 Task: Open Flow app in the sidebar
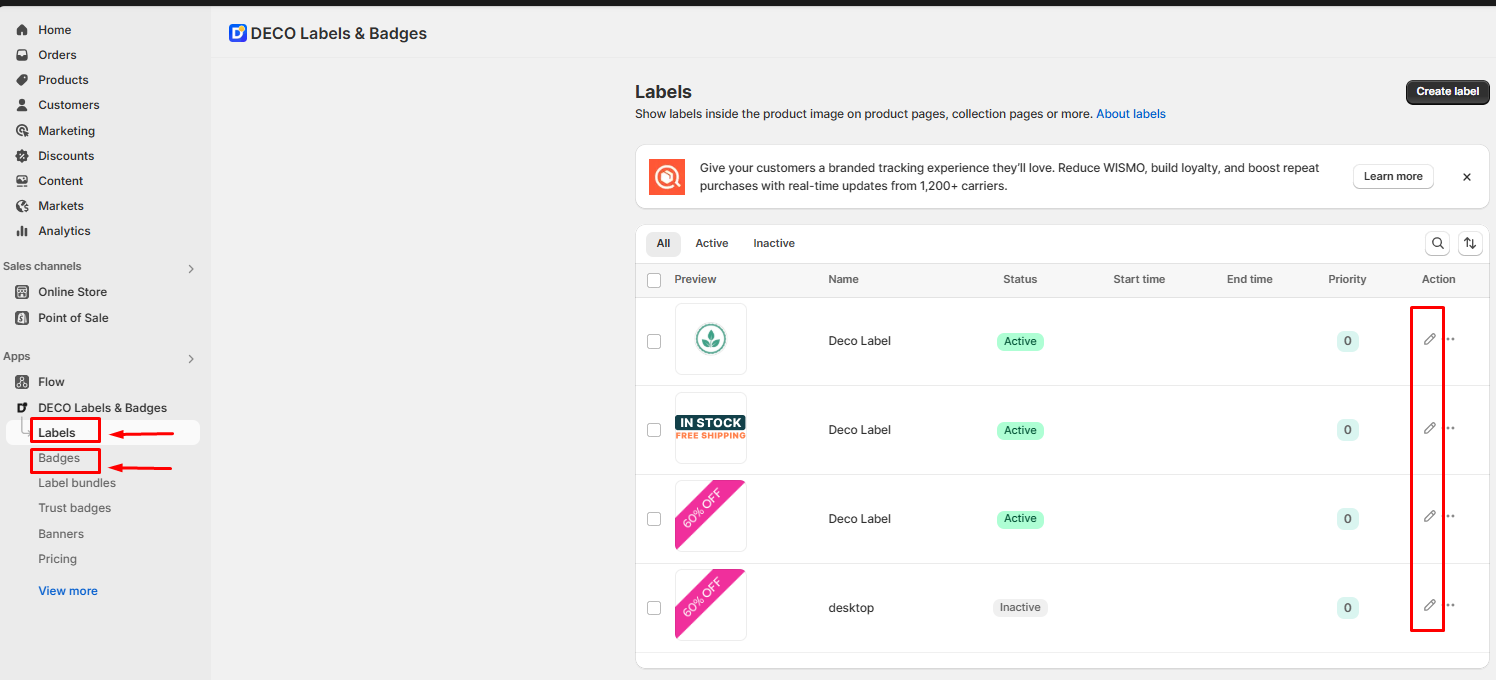click(x=51, y=382)
